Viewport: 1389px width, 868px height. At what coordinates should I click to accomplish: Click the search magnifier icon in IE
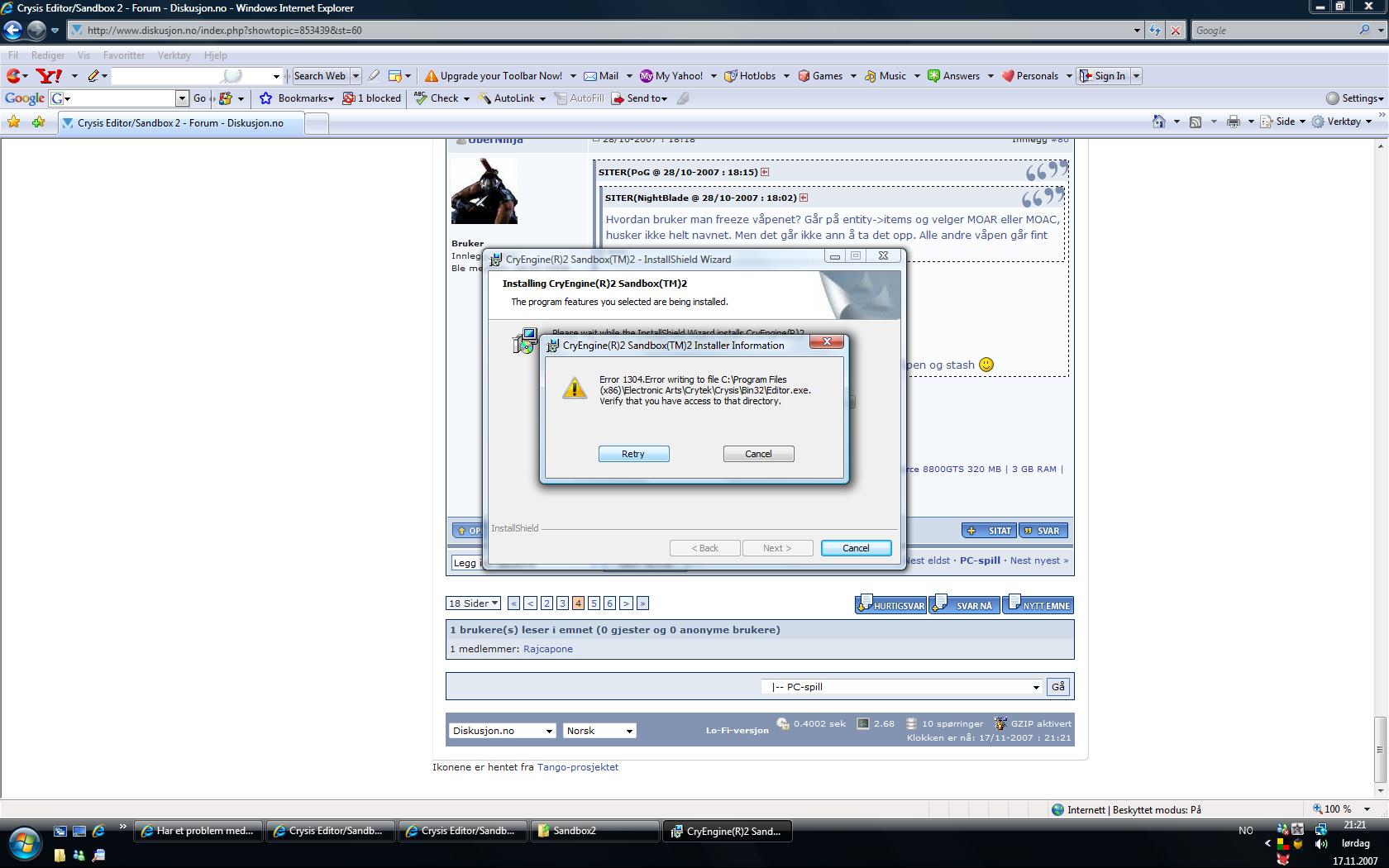point(1364,30)
